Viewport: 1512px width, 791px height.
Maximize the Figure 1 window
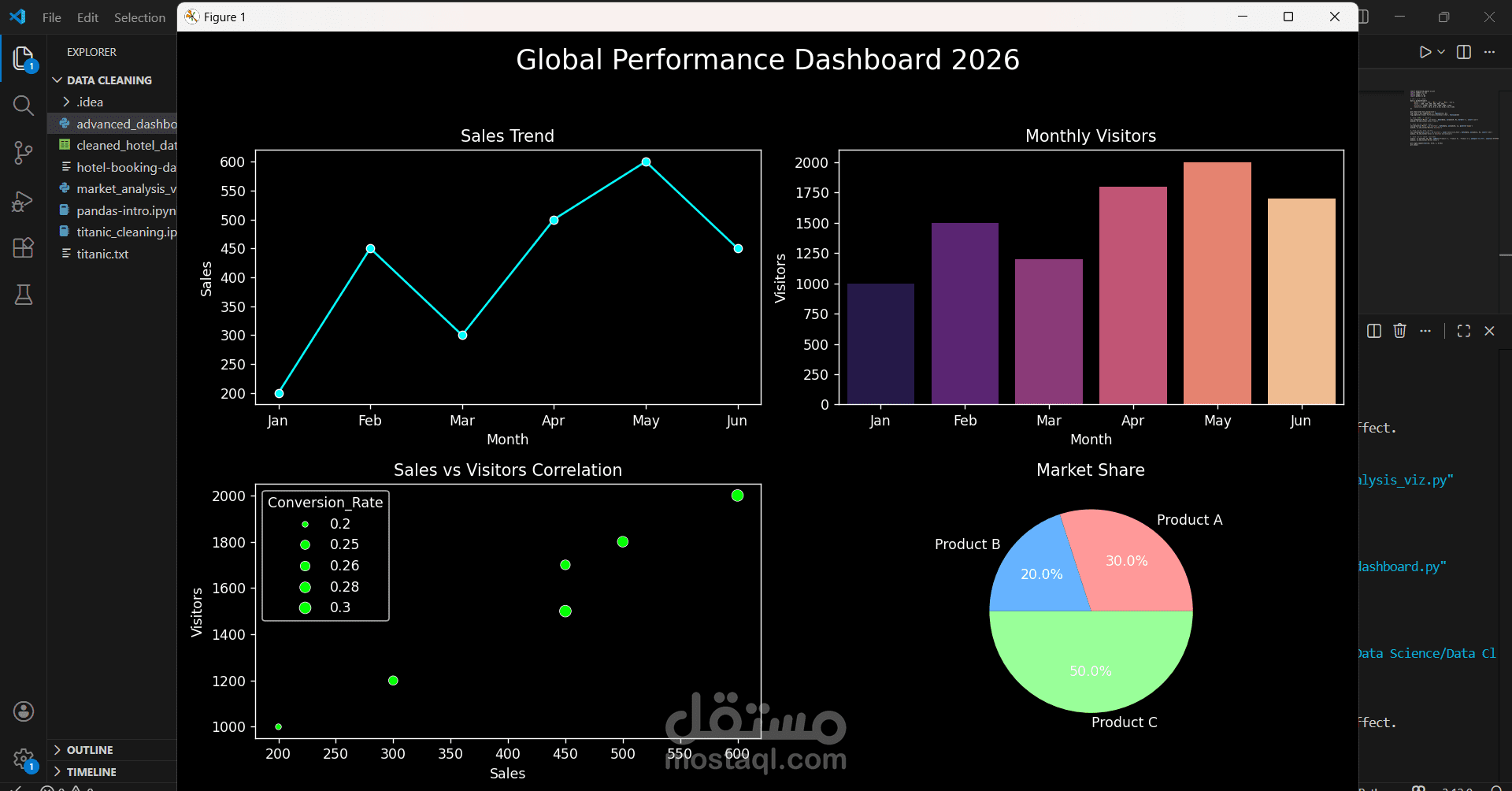pyautogui.click(x=1288, y=17)
